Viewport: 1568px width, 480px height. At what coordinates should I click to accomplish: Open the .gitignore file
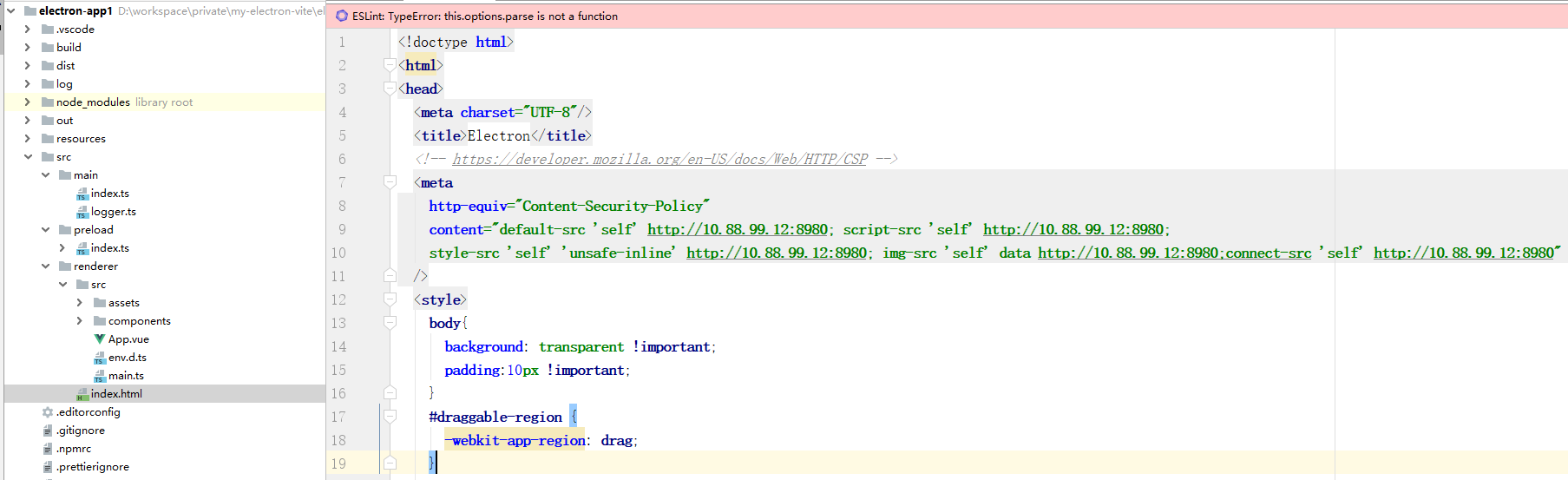pyautogui.click(x=81, y=431)
